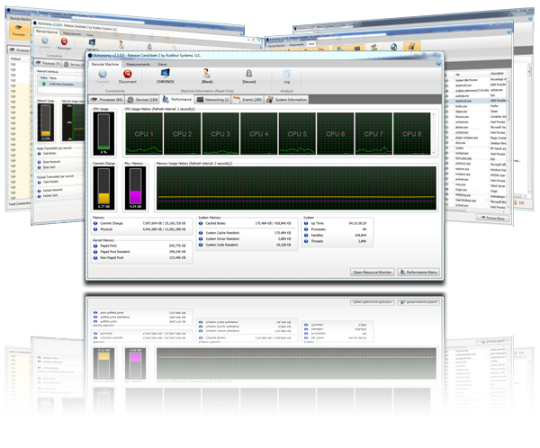Click the magenta Phy. Memory gauge
The height and width of the screenshot is (448, 540).
tap(135, 188)
